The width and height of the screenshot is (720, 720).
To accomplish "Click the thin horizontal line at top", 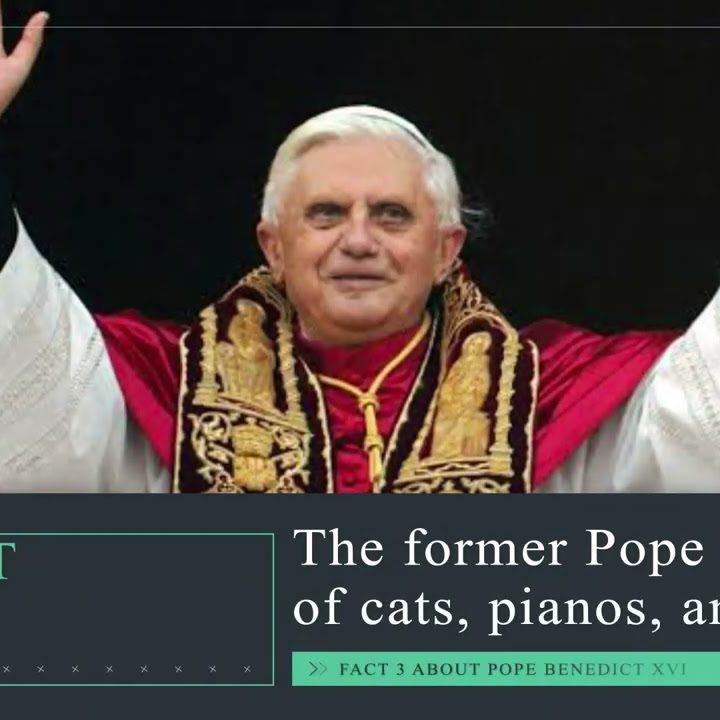I will coord(360,27).
